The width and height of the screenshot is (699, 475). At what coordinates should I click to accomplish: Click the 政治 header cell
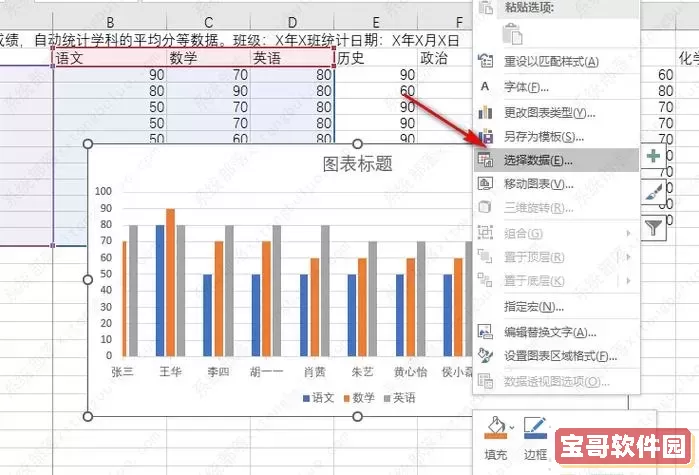click(446, 58)
